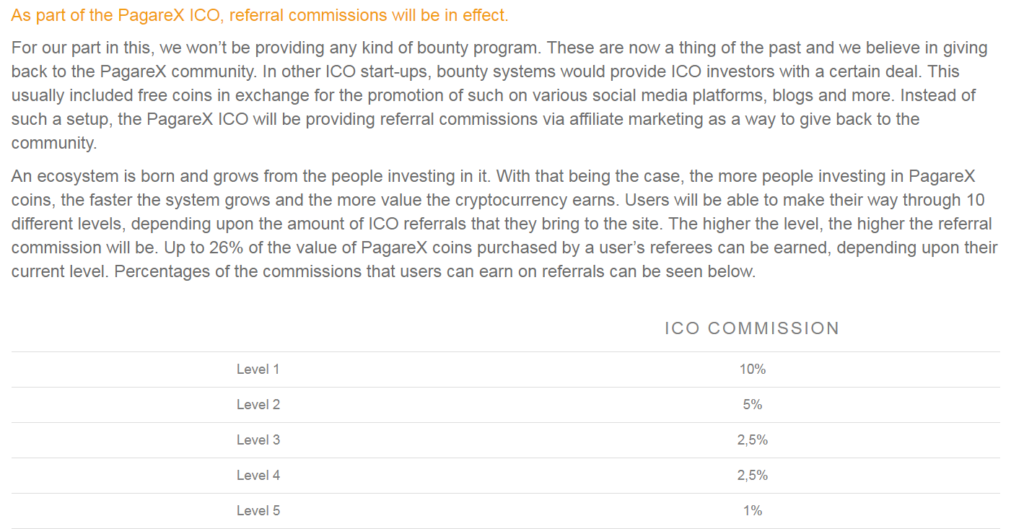Click the word 'community.' ending first paragraph
The height and width of the screenshot is (529, 1024).
[54, 143]
